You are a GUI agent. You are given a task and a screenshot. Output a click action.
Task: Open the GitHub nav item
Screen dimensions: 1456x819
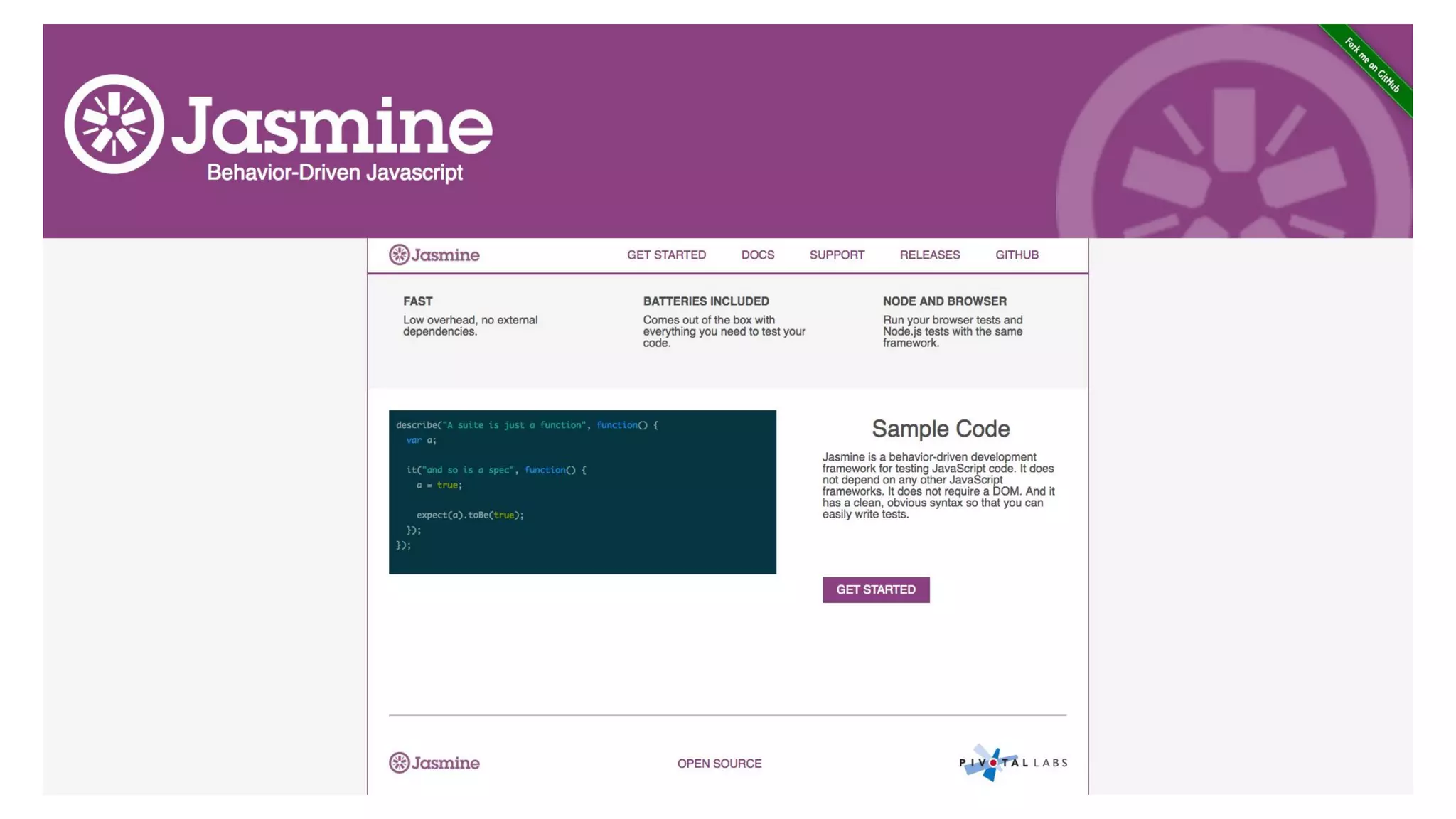click(x=1017, y=255)
